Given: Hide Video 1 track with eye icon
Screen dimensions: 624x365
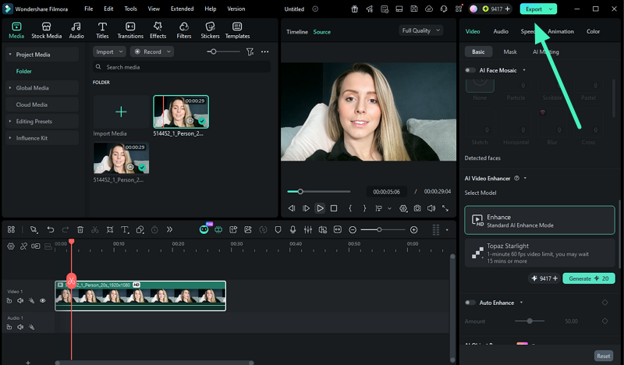Looking at the screenshot, I should (x=43, y=301).
